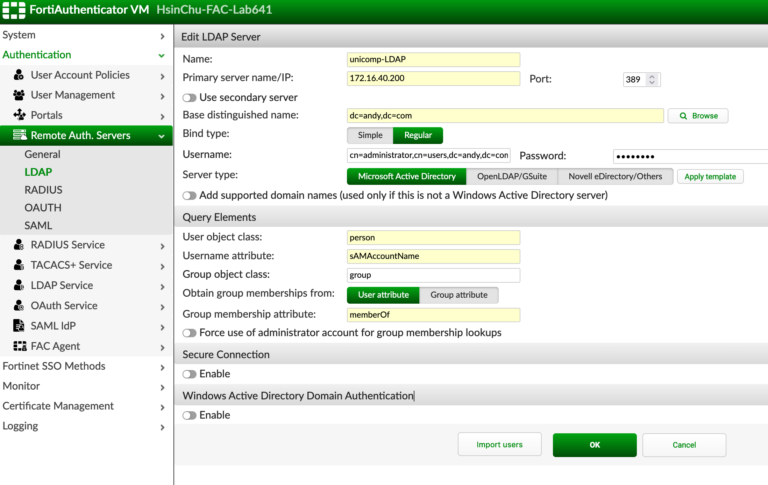Click the Portals icon

pos(19,115)
